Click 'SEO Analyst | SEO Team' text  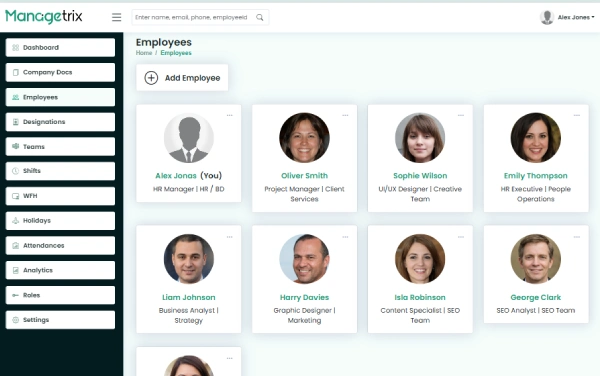point(536,311)
